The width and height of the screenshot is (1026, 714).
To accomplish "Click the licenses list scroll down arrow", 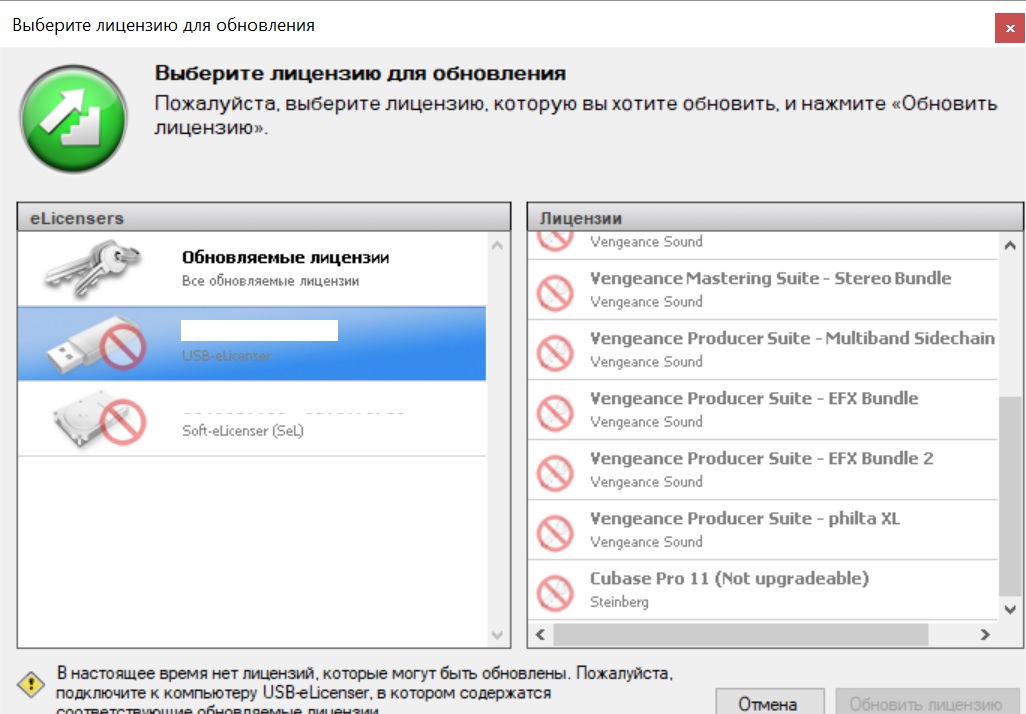I will tap(1010, 609).
